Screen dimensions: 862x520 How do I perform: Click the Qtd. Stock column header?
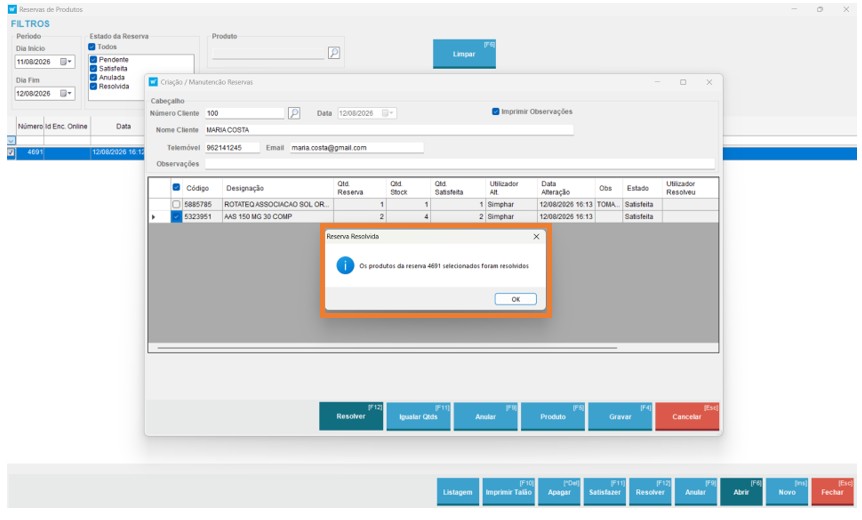408,188
